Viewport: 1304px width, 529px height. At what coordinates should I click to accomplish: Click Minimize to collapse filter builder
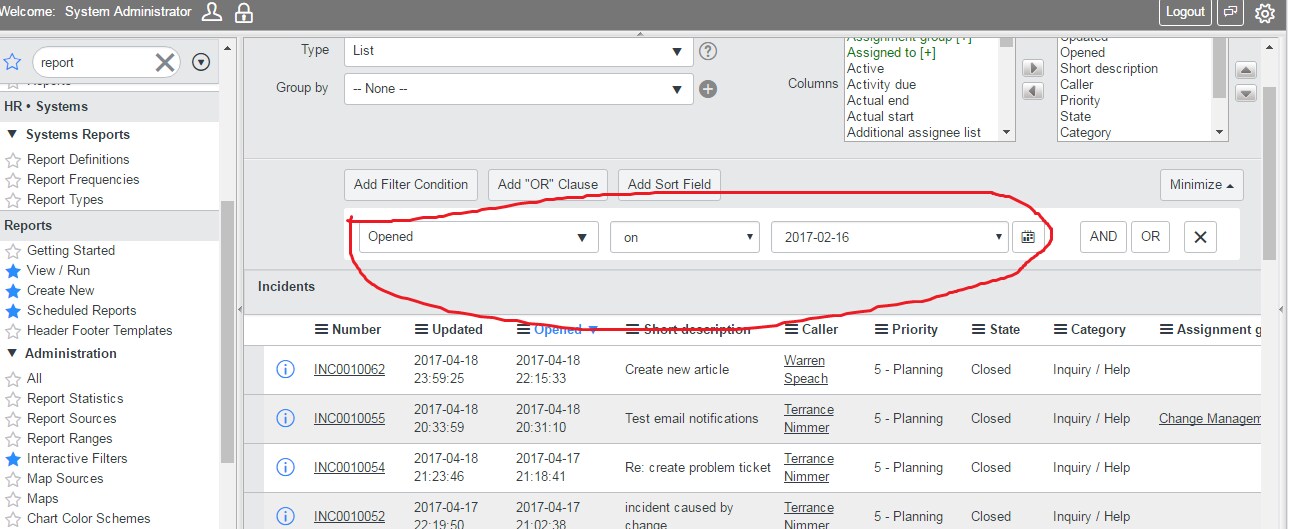[x=1202, y=185]
